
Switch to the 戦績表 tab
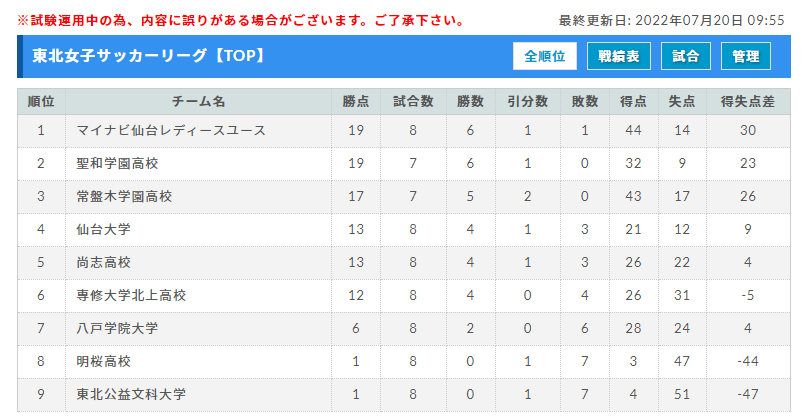coord(619,56)
